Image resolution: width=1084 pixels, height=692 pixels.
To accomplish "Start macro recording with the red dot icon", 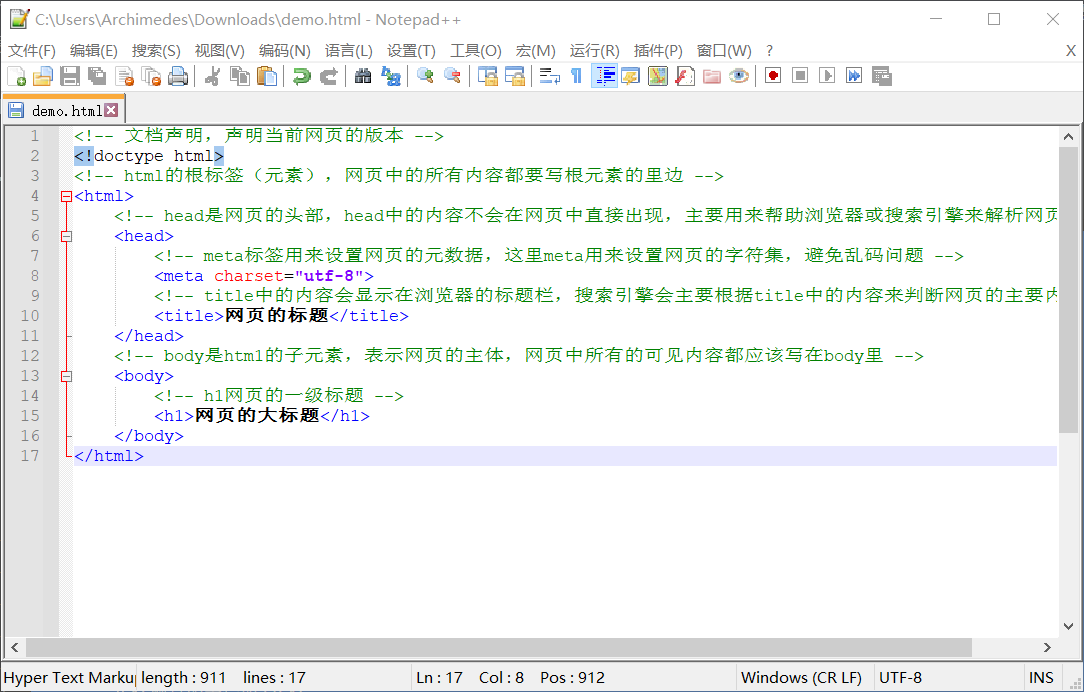I will click(x=772, y=75).
